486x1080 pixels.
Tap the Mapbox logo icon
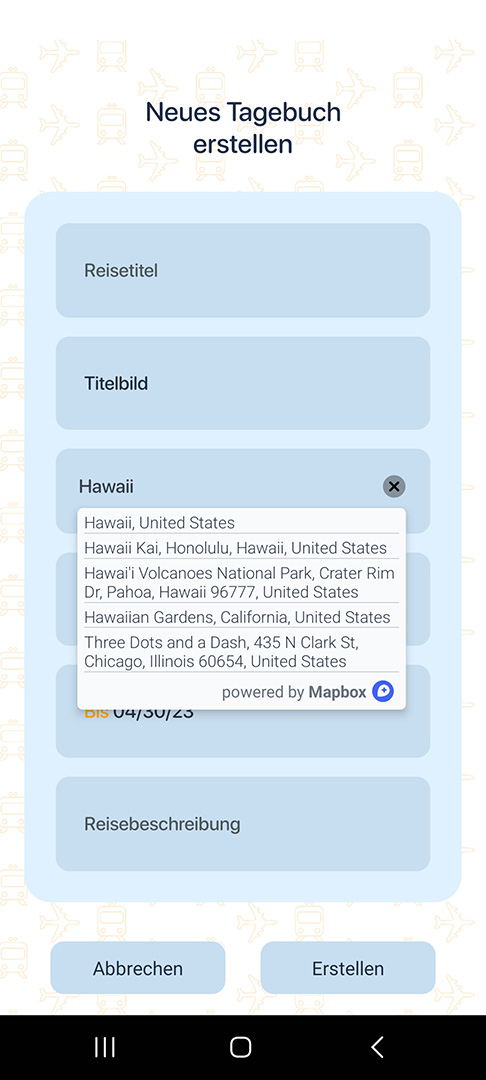tap(383, 692)
